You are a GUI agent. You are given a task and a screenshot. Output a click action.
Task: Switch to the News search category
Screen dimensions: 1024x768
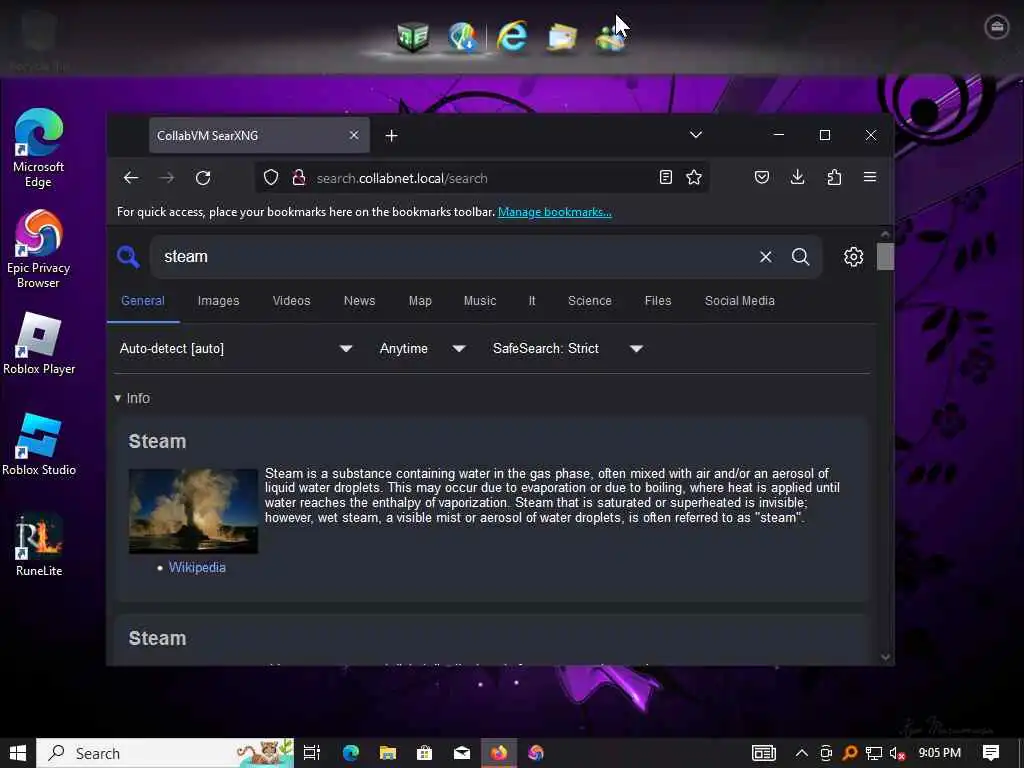(360, 301)
